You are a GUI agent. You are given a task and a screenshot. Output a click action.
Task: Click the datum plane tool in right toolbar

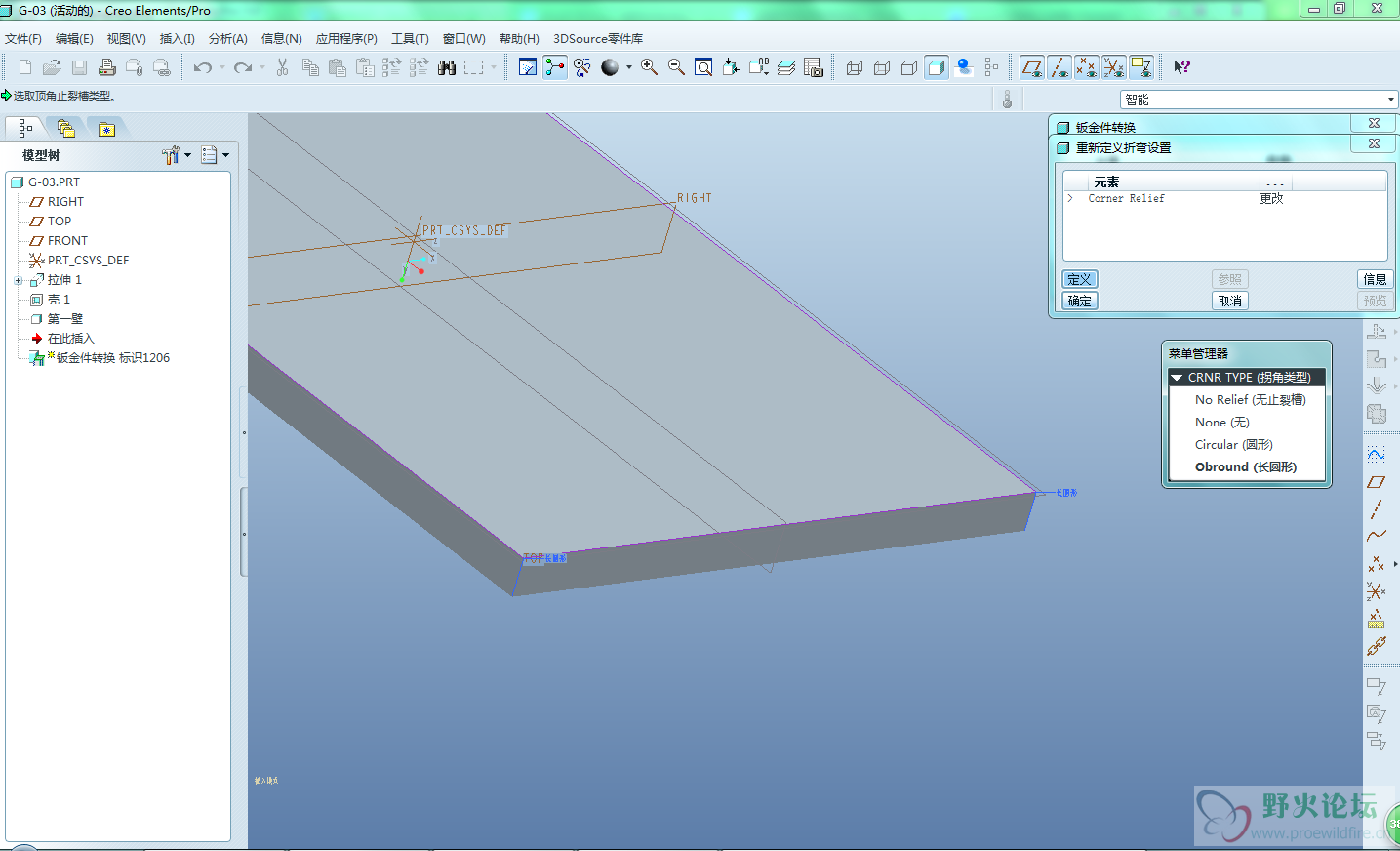[1376, 482]
